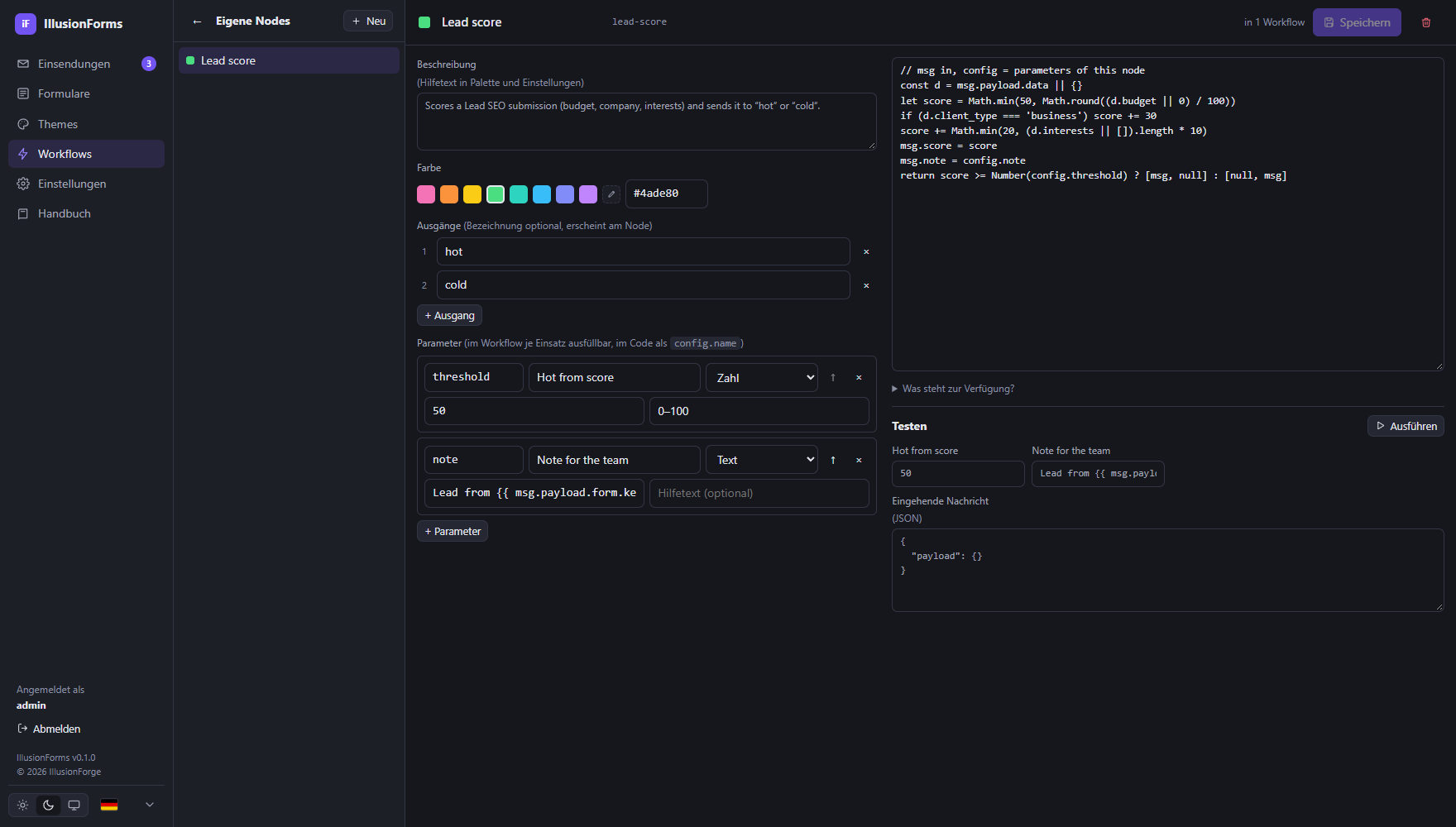Select the yellow color swatch
The width and height of the screenshot is (1456, 827).
click(x=472, y=194)
